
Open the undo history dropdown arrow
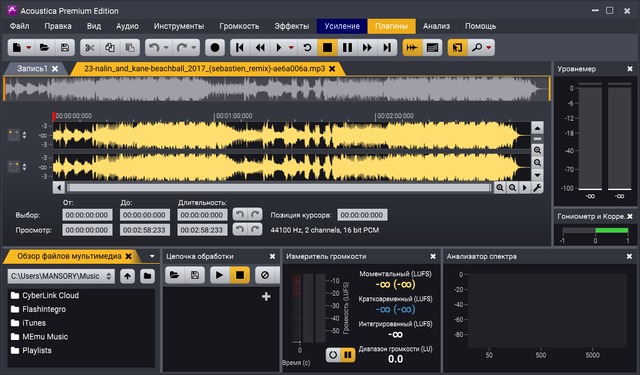pyautogui.click(x=166, y=48)
